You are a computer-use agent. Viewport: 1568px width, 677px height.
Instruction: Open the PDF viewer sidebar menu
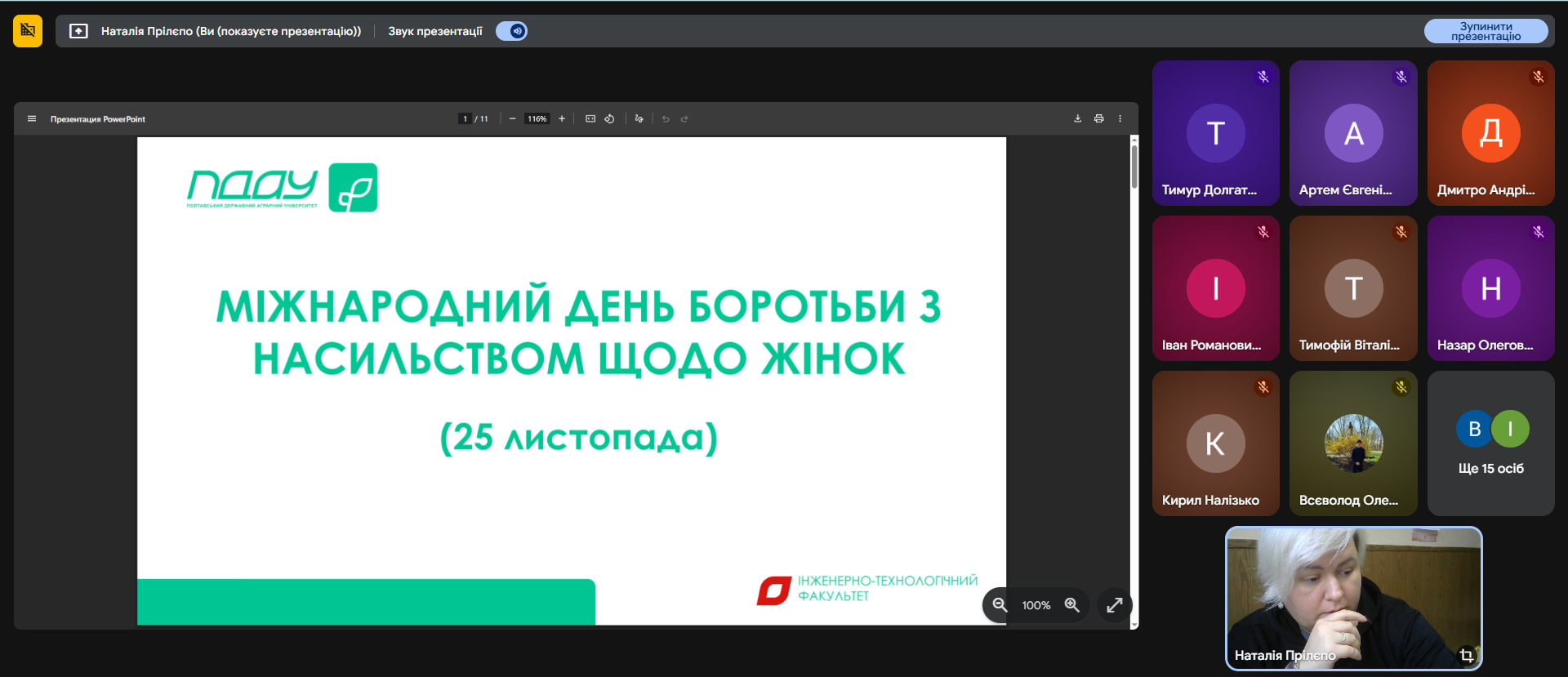click(x=32, y=119)
